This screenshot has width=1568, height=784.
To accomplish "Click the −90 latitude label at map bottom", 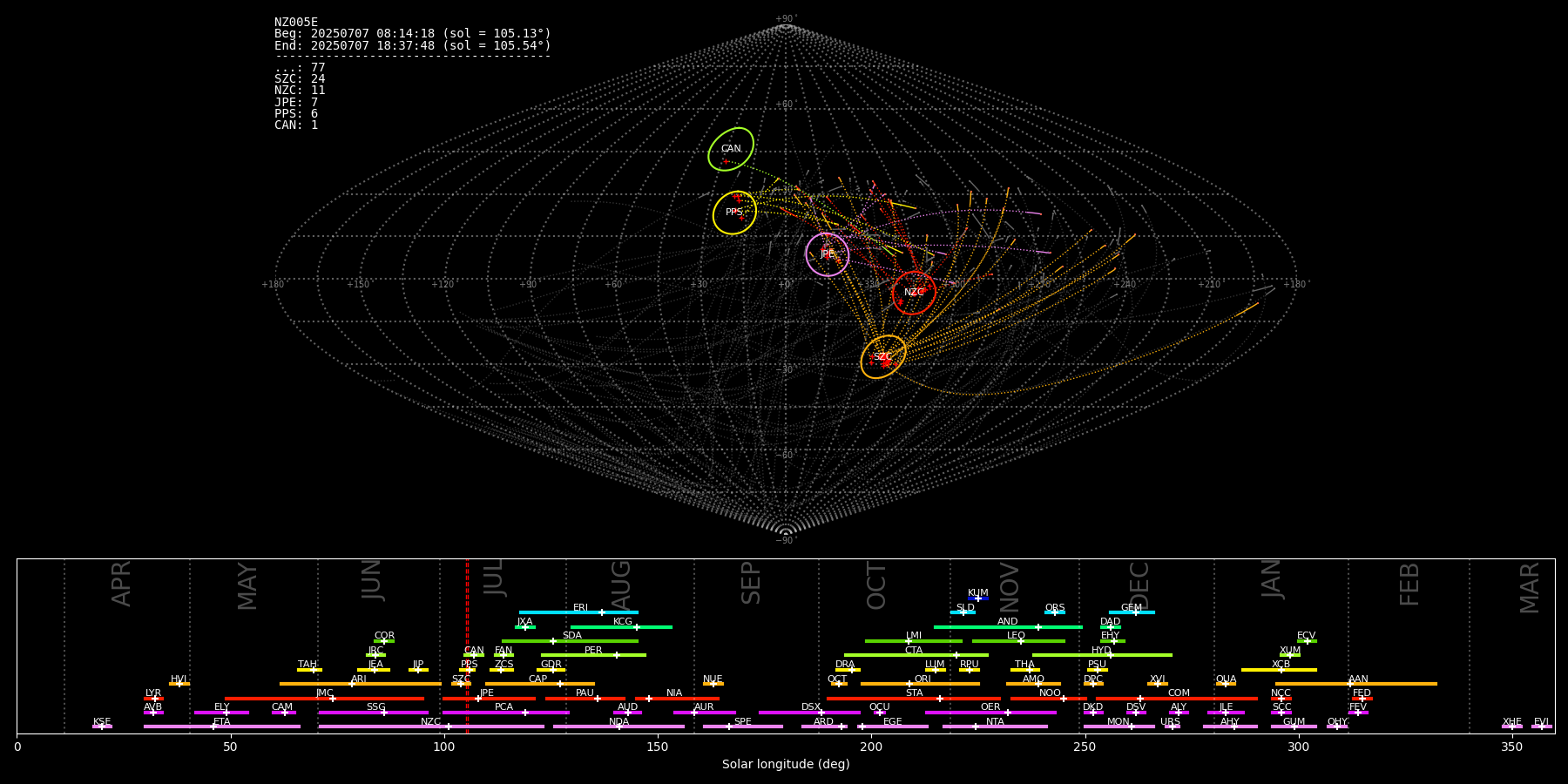I will [x=785, y=540].
